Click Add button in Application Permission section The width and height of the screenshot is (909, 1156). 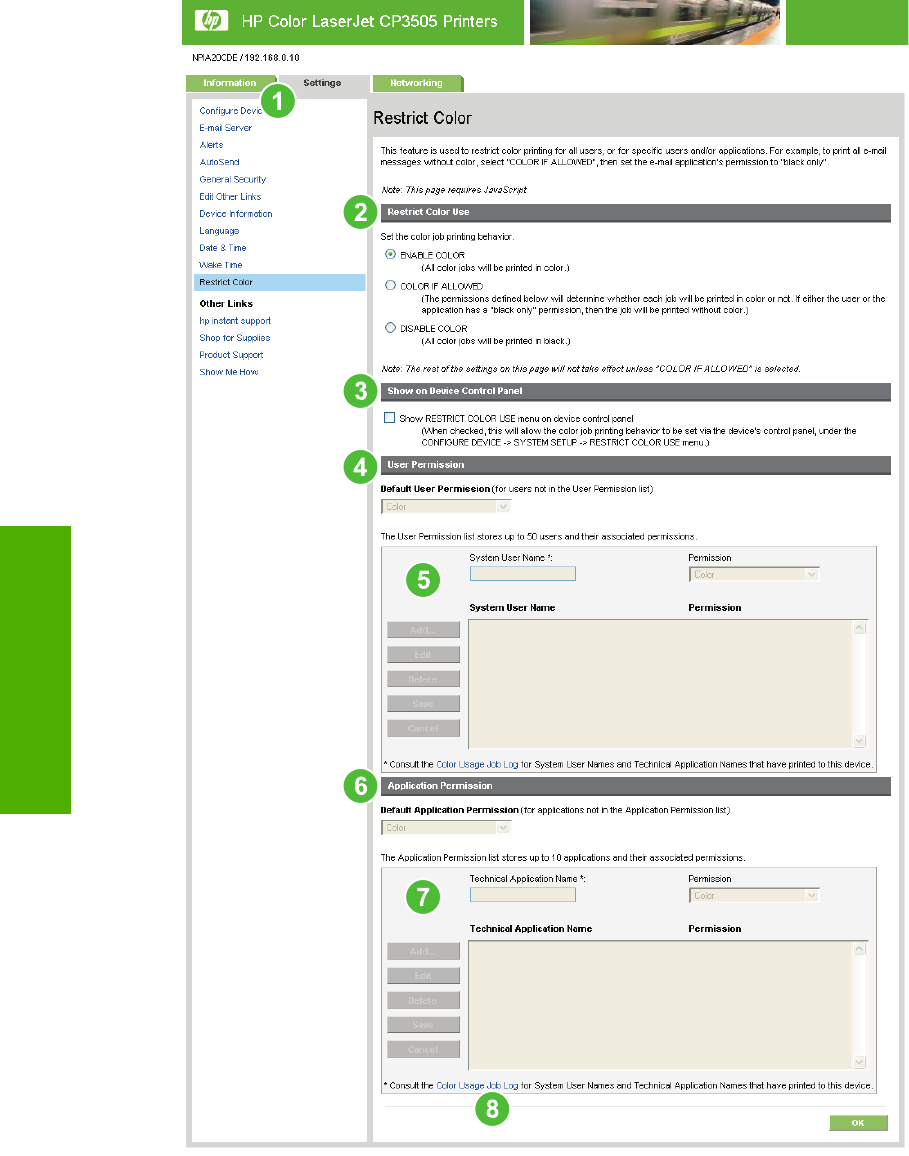pyautogui.click(x=423, y=951)
